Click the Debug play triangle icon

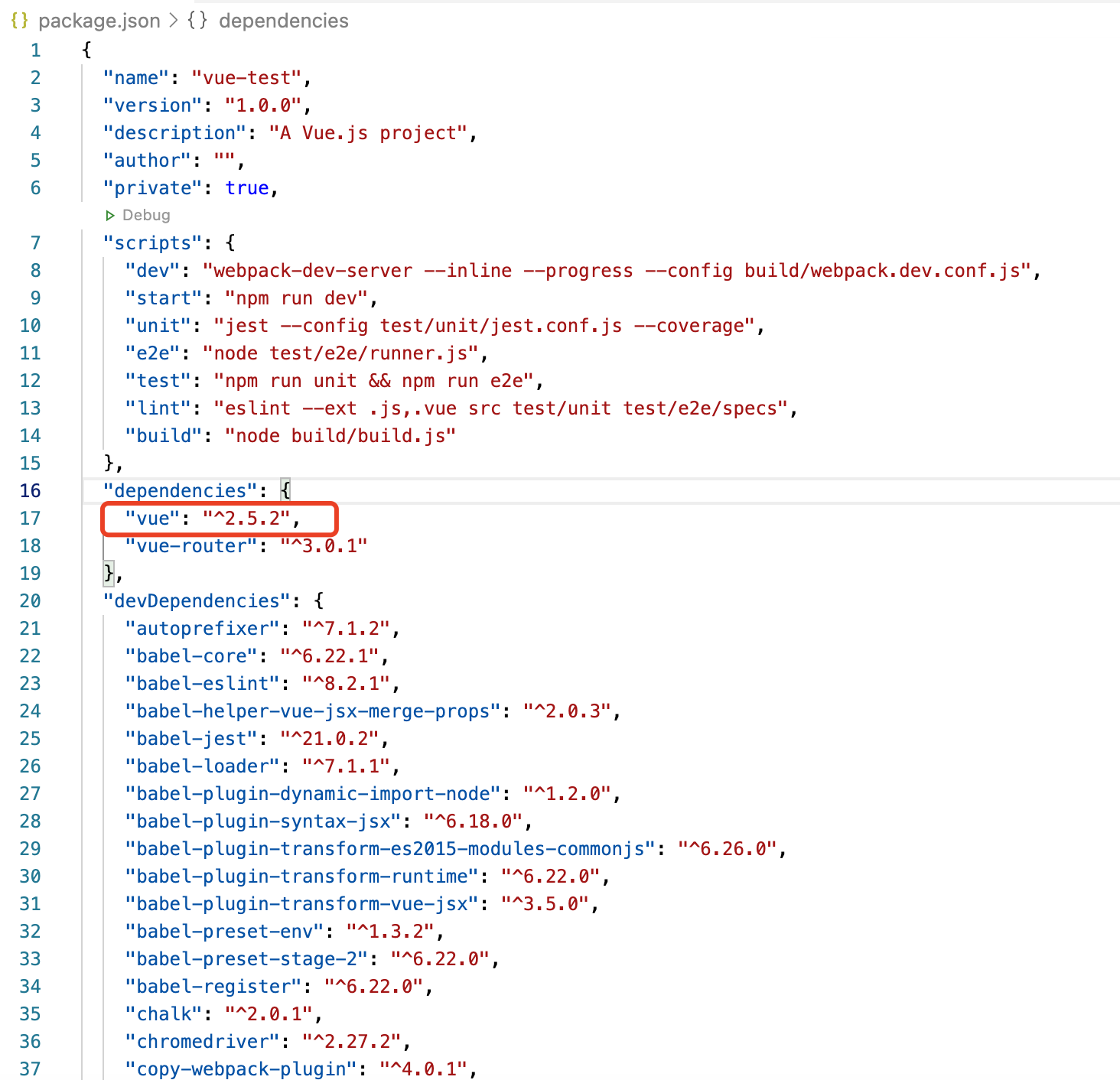pyautogui.click(x=110, y=216)
